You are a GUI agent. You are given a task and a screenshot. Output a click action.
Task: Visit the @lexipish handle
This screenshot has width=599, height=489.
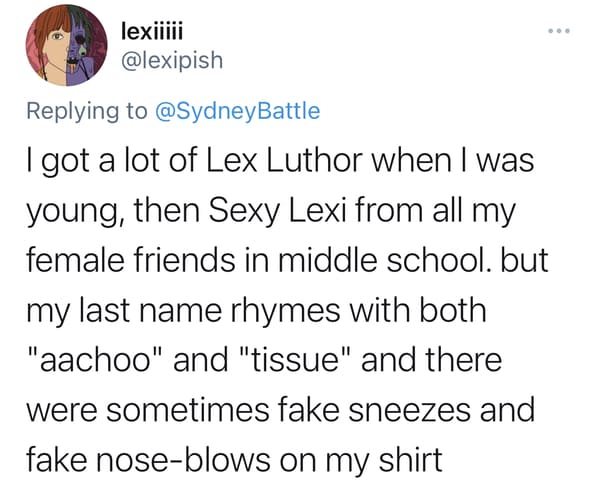click(172, 60)
